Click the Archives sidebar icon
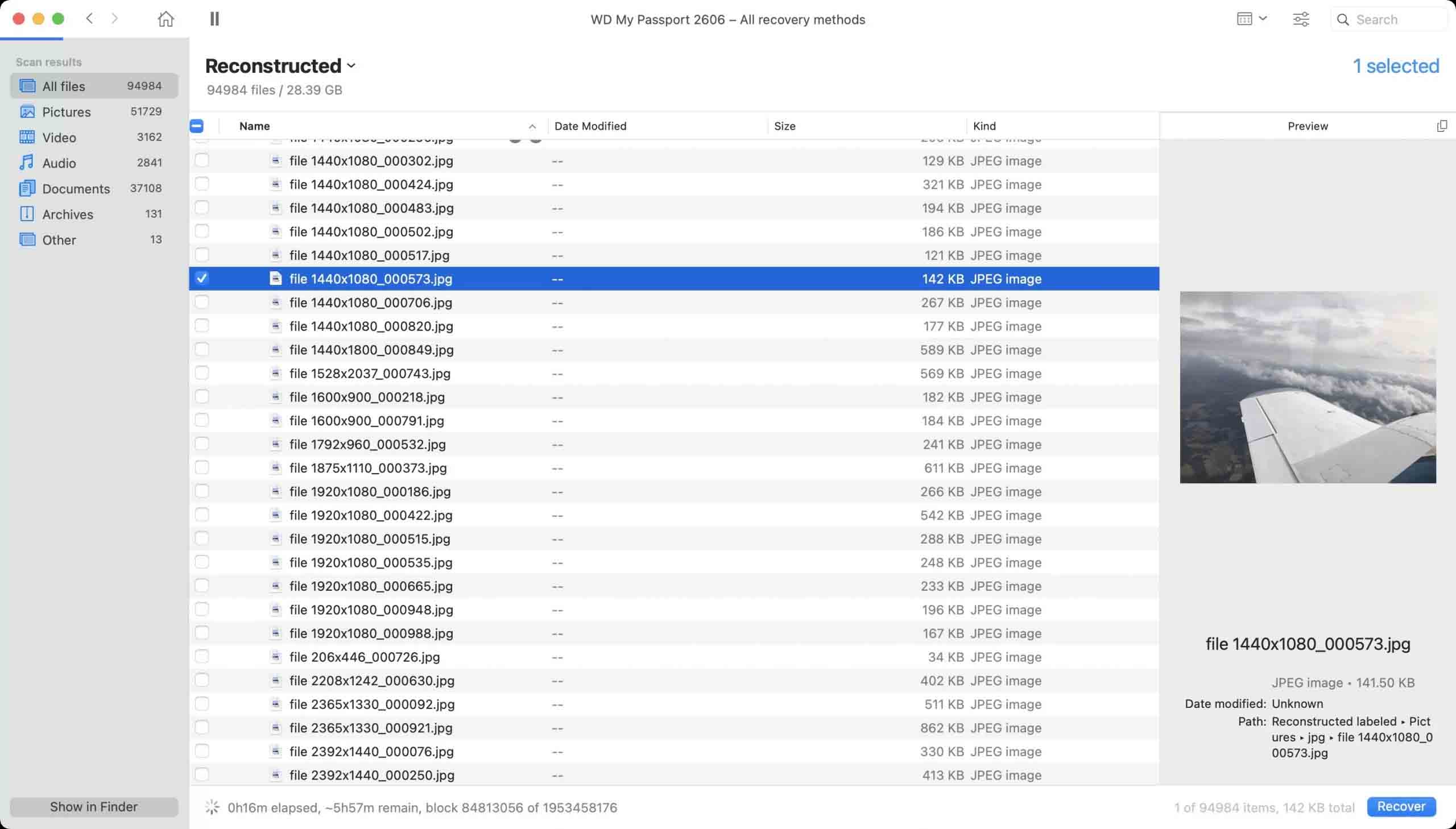Image resolution: width=1456 pixels, height=829 pixels. pos(27,214)
